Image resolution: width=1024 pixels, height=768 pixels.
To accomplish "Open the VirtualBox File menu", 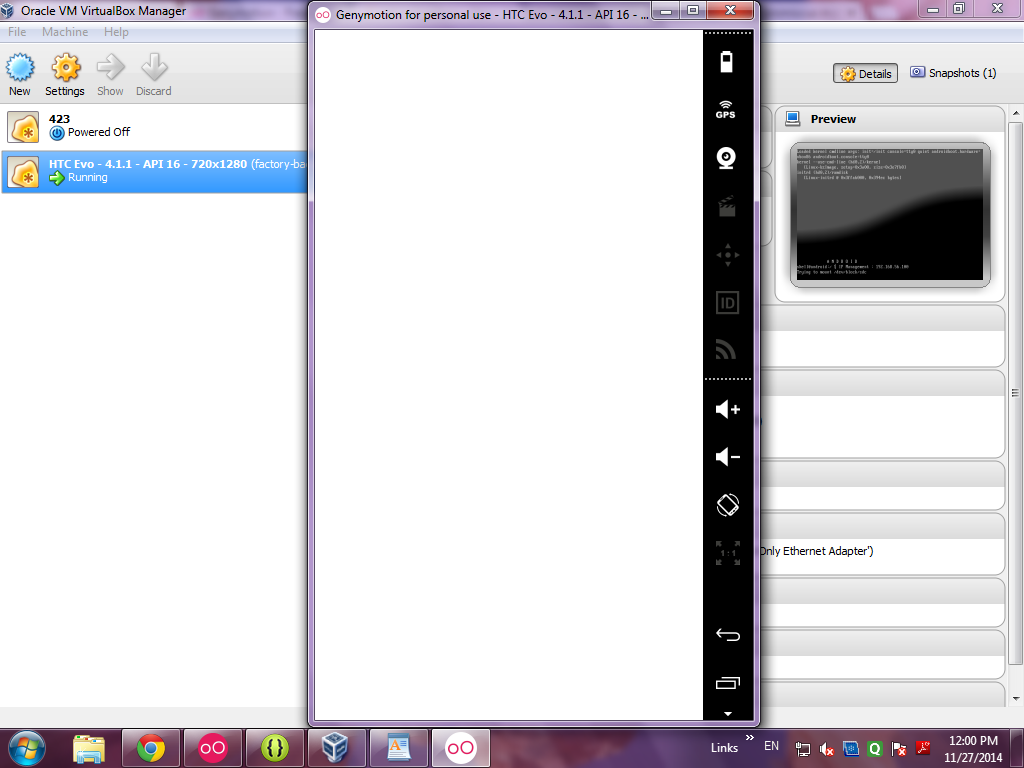I will click(17, 32).
